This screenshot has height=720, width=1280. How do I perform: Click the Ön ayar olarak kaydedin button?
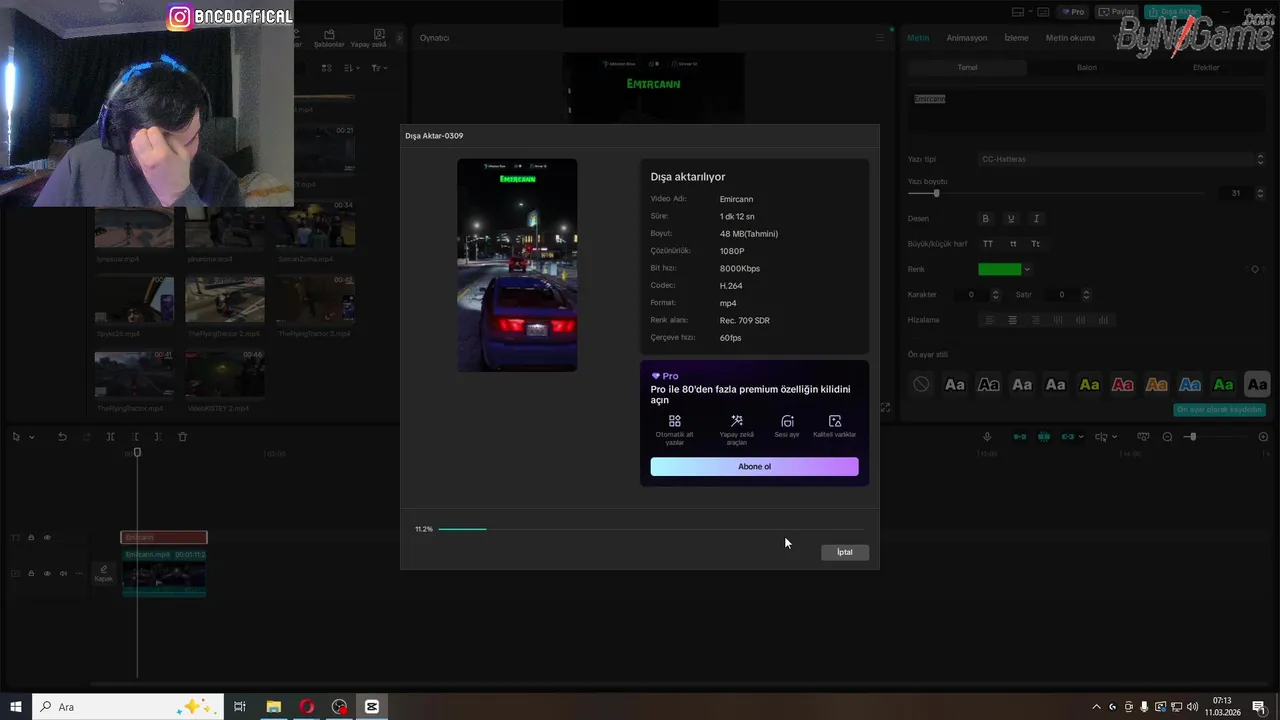[1219, 410]
